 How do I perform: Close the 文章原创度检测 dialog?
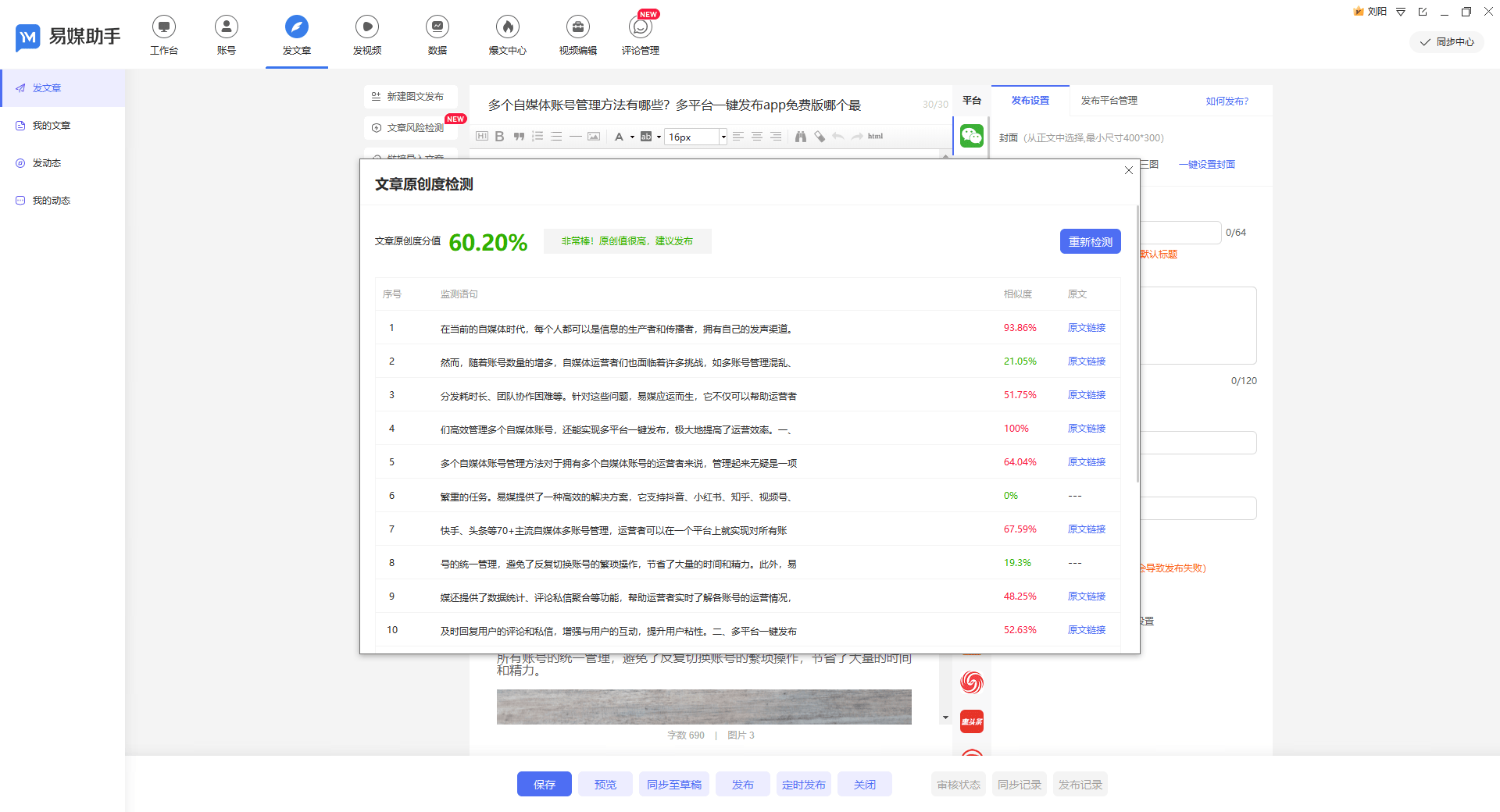(1129, 170)
